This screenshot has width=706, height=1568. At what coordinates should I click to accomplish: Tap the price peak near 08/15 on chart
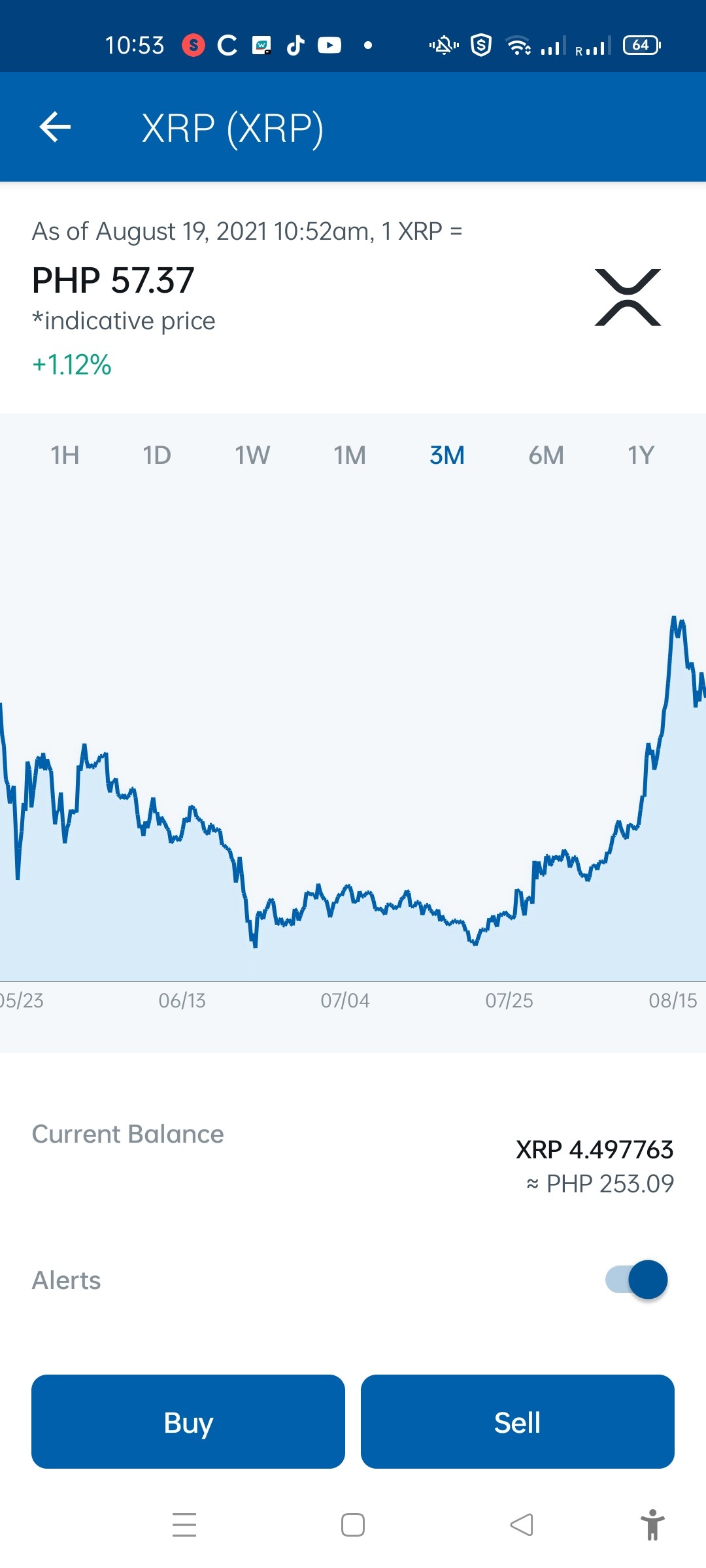pyautogui.click(x=674, y=618)
